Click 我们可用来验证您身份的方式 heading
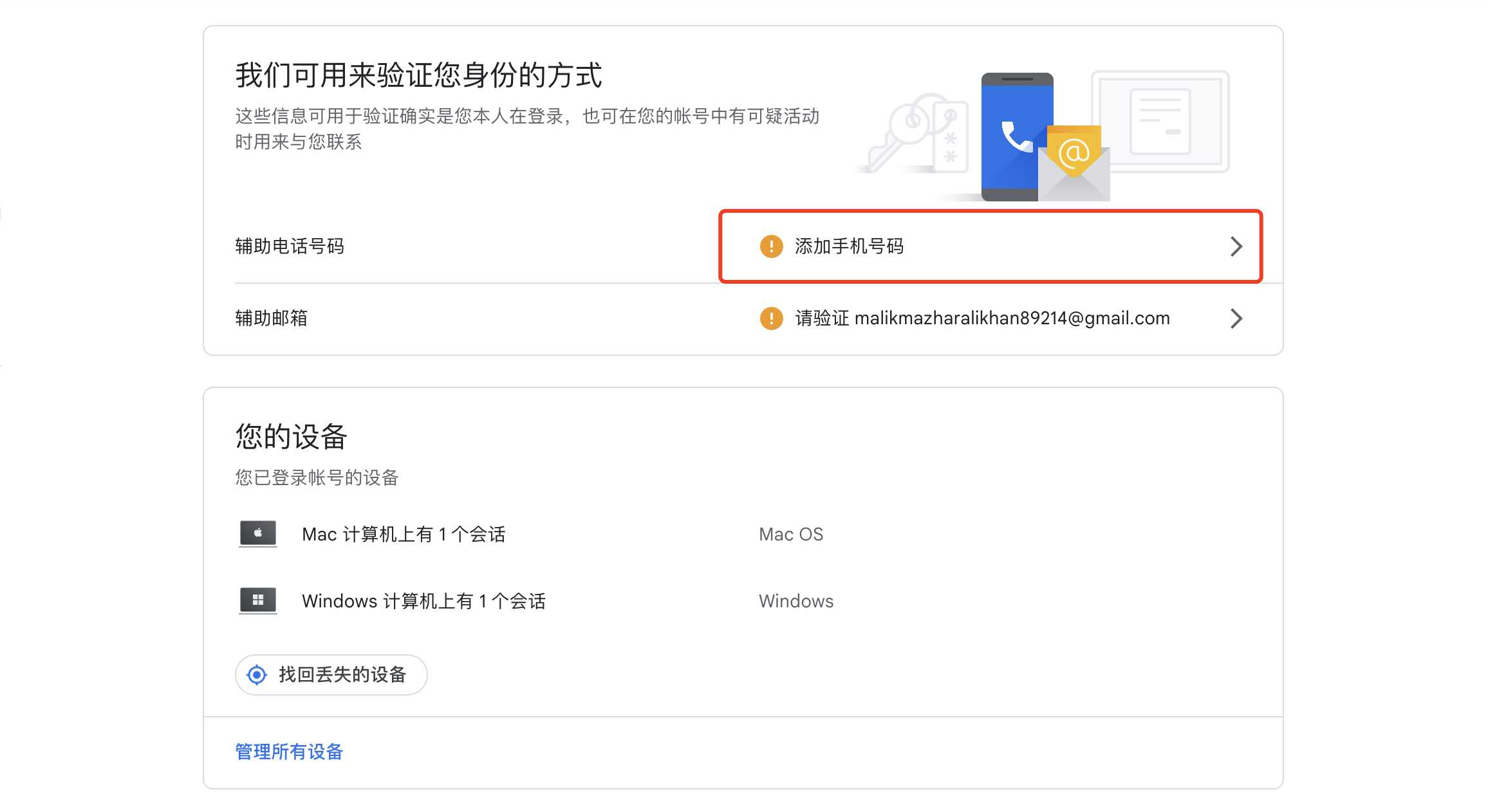The width and height of the screenshot is (1488, 812). click(418, 75)
